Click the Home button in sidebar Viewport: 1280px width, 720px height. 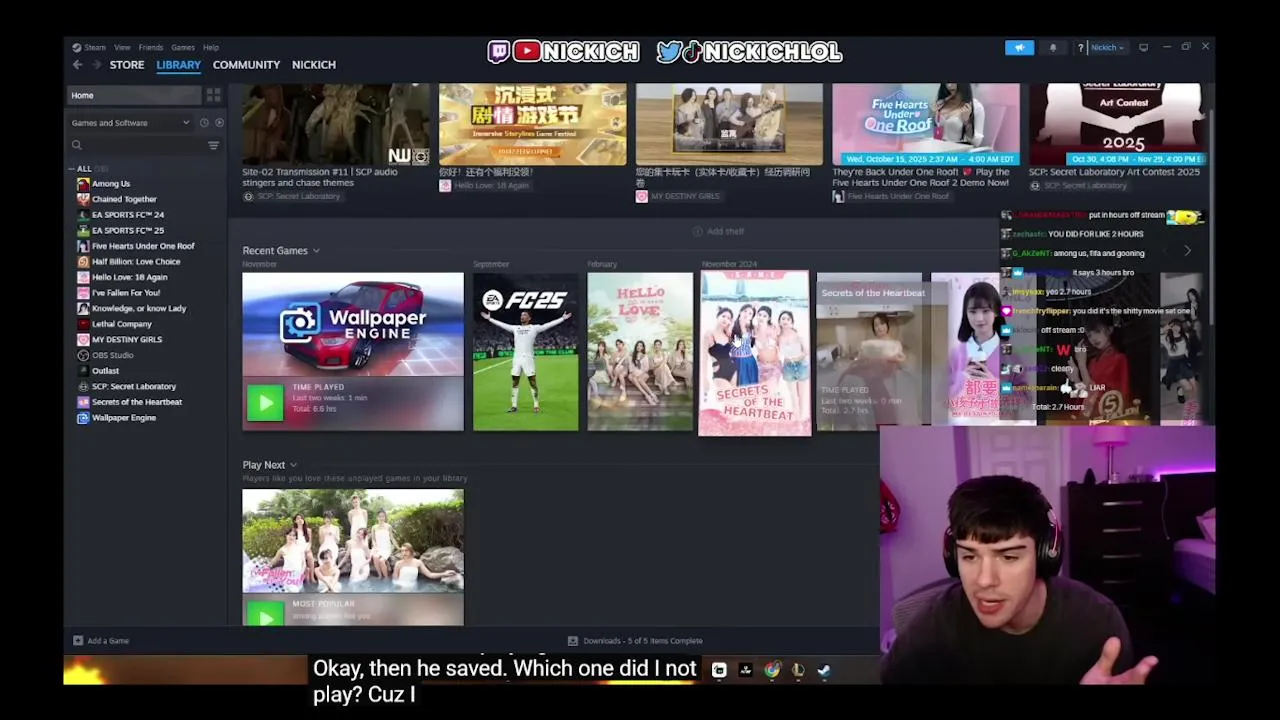pos(134,95)
